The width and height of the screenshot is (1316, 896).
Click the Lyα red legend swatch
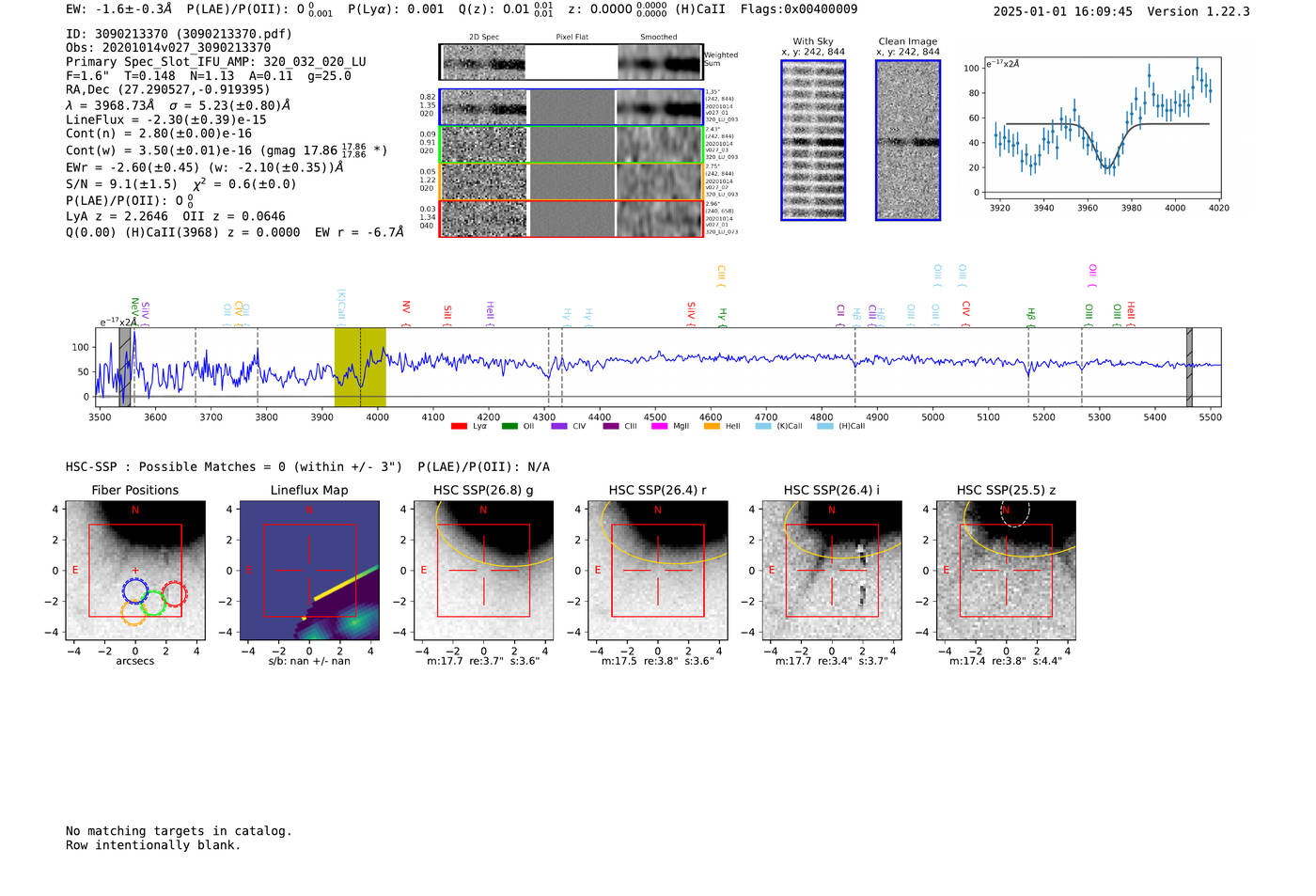pyautogui.click(x=459, y=427)
